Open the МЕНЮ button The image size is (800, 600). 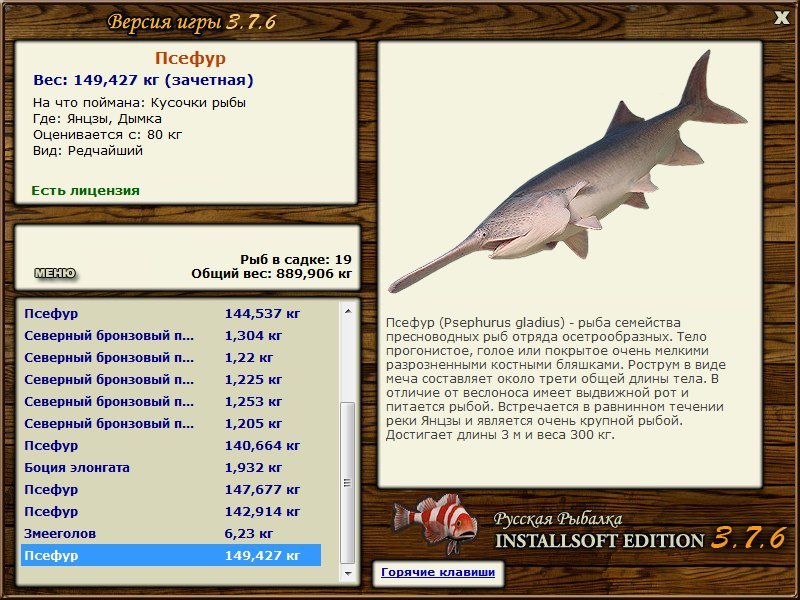[55, 273]
